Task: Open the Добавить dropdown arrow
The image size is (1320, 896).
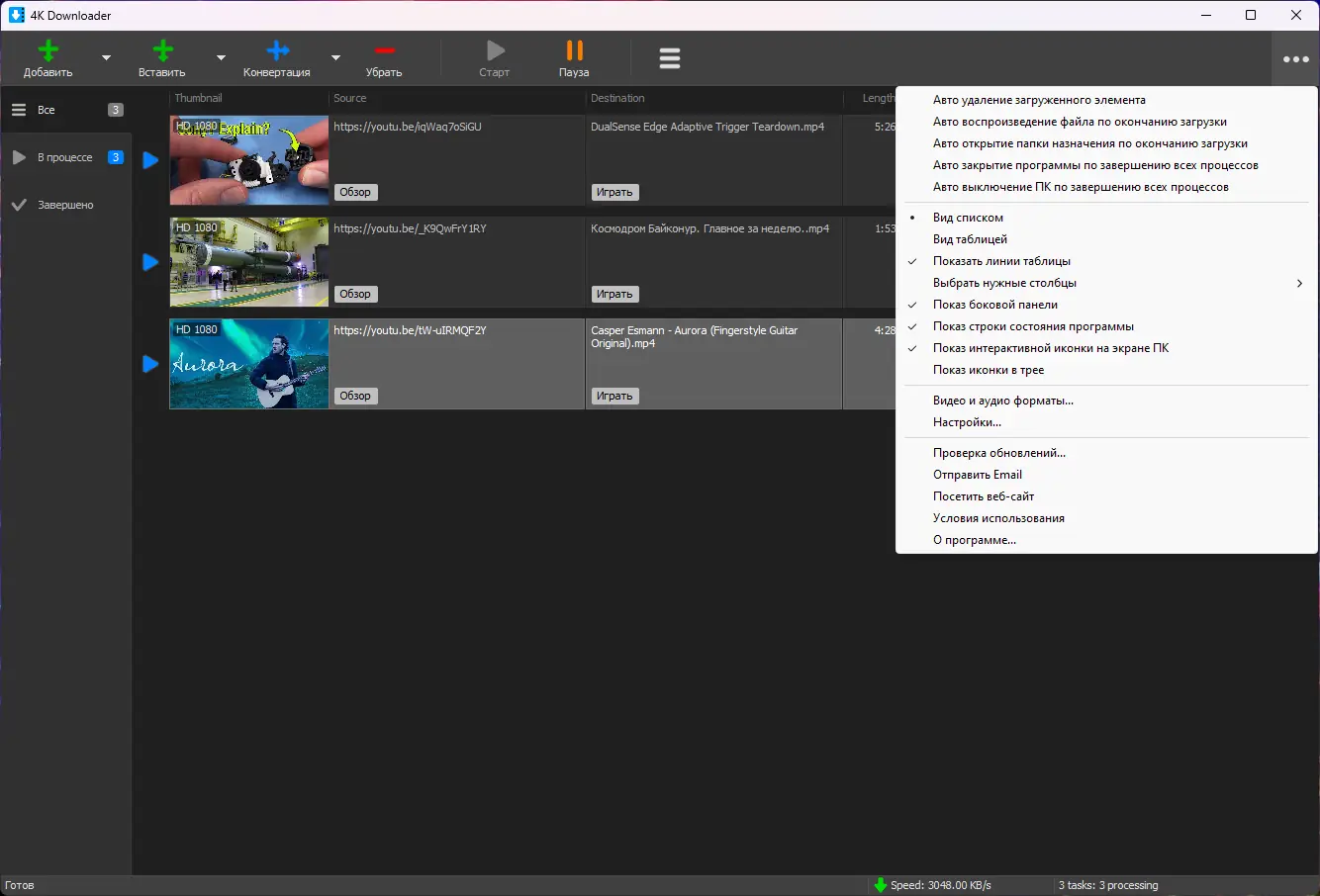Action: tap(106, 57)
